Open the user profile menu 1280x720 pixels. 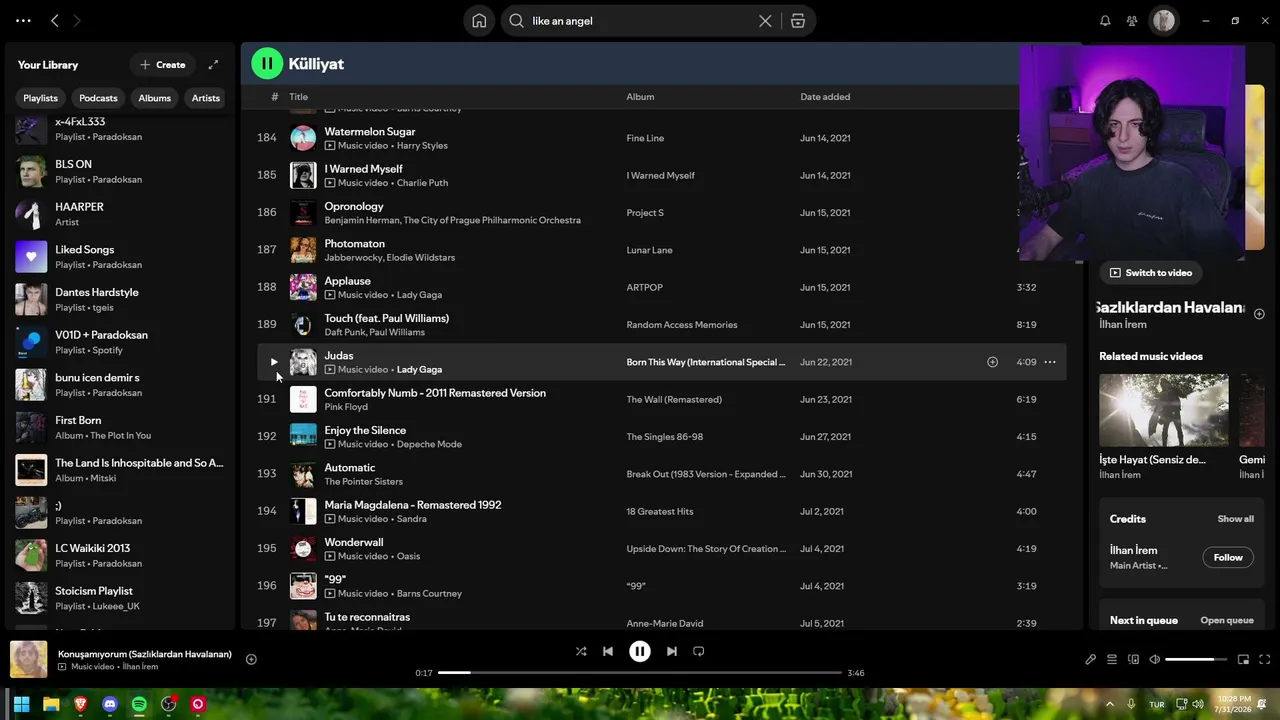point(1164,21)
